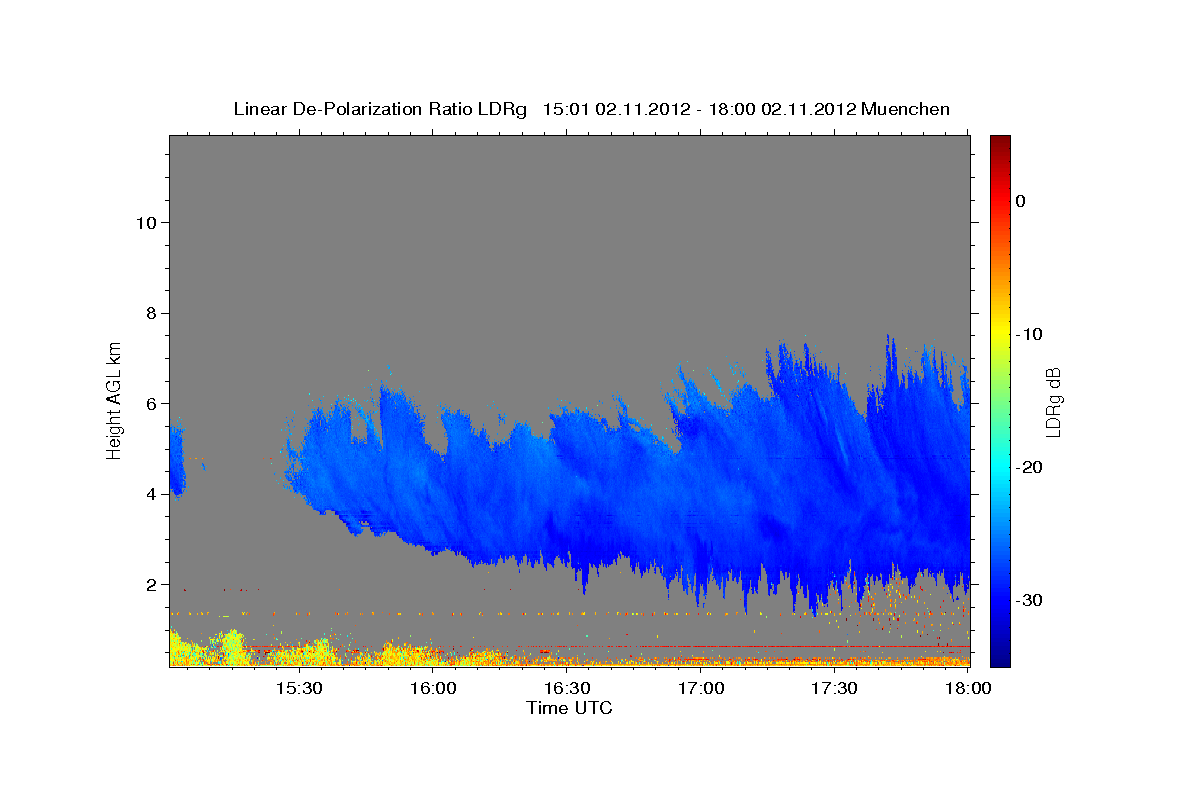This screenshot has height=800, width=1200.
Task: Click the 'LDRg dB' colorbar label
Action: [1052, 402]
